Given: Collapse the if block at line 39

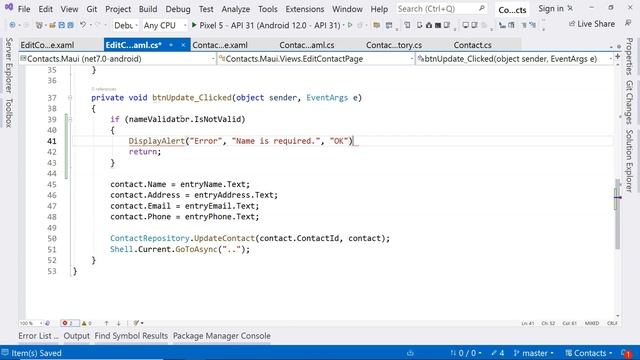Looking at the screenshot, I should 70,119.
